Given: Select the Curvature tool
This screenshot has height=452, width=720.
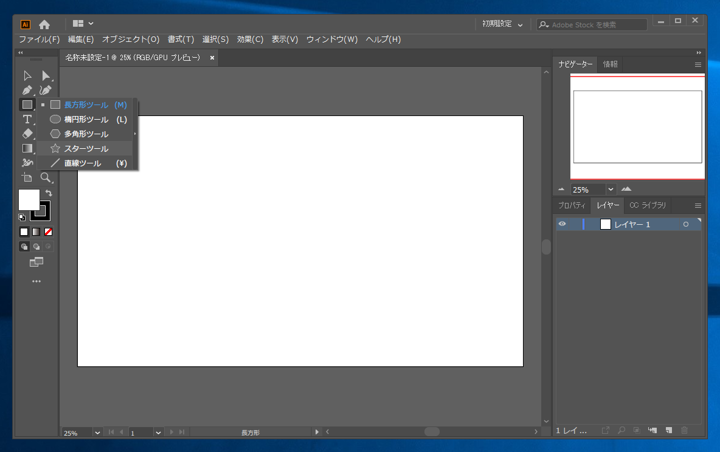Looking at the screenshot, I should (x=45, y=90).
